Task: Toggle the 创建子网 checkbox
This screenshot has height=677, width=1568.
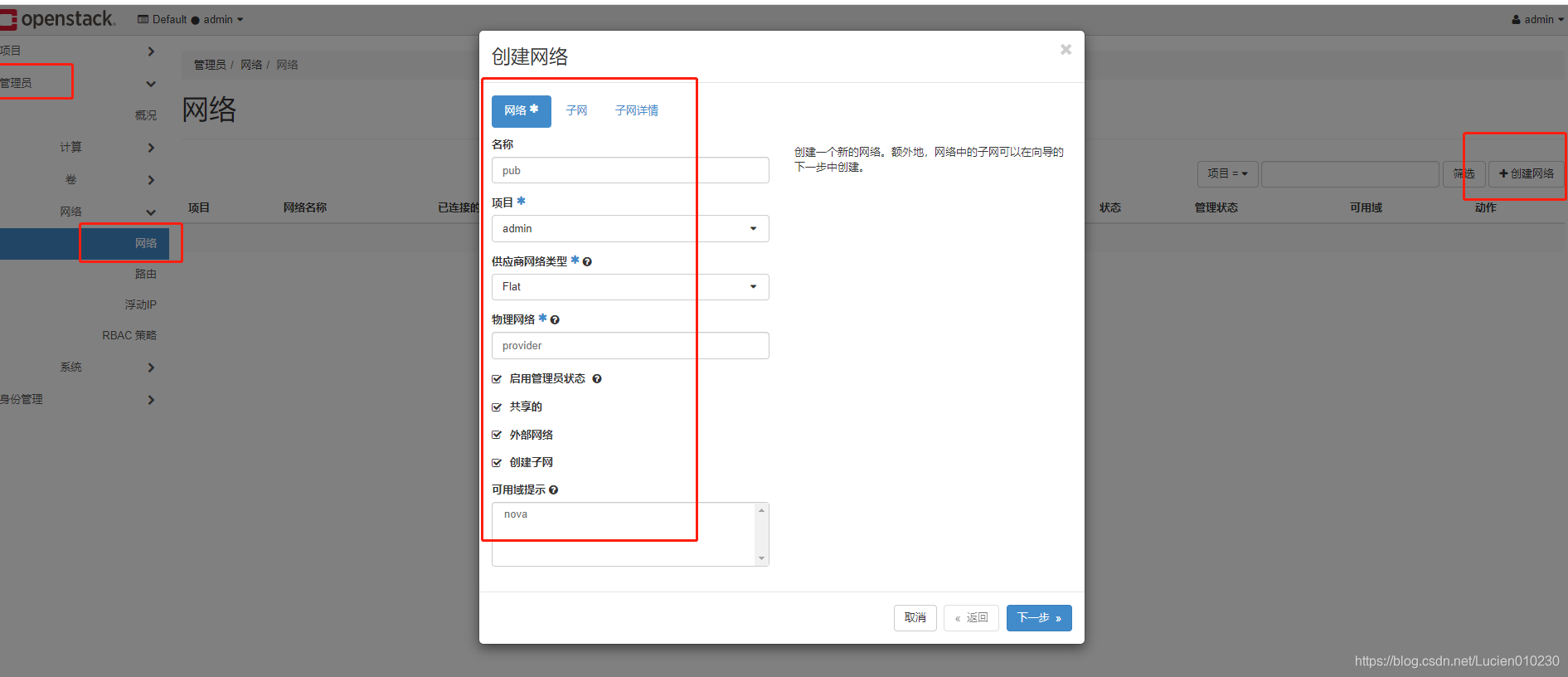Action: pyautogui.click(x=497, y=463)
